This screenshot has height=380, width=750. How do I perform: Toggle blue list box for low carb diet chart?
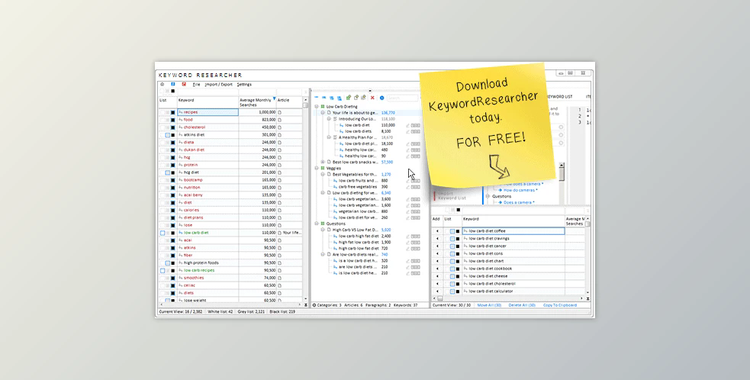(452, 261)
